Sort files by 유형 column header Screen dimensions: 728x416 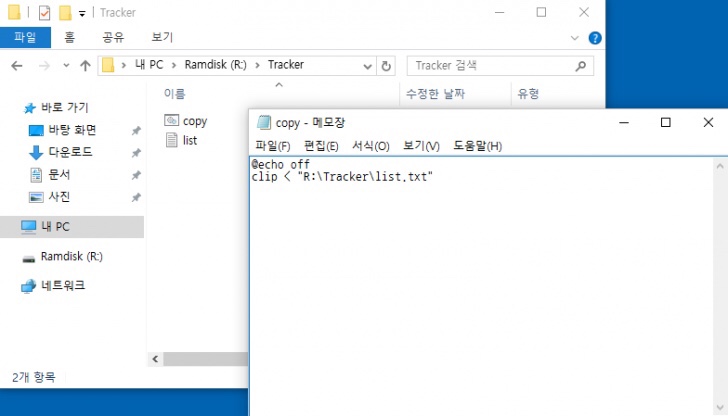(x=528, y=94)
